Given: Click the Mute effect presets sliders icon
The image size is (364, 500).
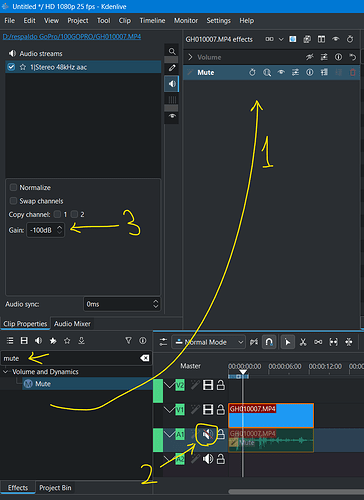Looking at the screenshot, I should (295, 72).
